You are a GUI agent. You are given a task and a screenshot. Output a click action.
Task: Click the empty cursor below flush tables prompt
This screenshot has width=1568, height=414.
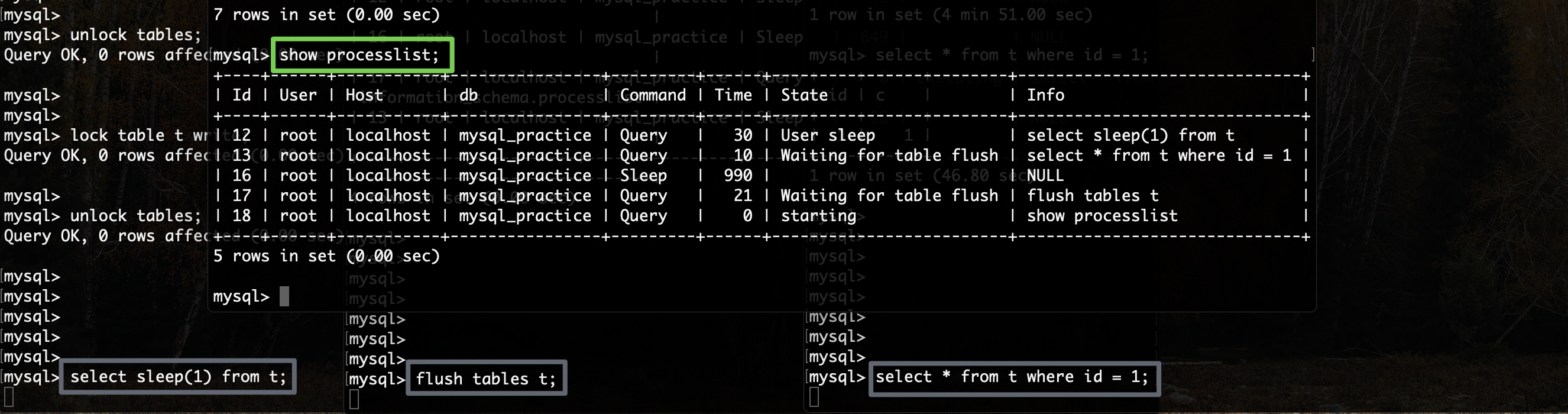pyautogui.click(x=354, y=399)
